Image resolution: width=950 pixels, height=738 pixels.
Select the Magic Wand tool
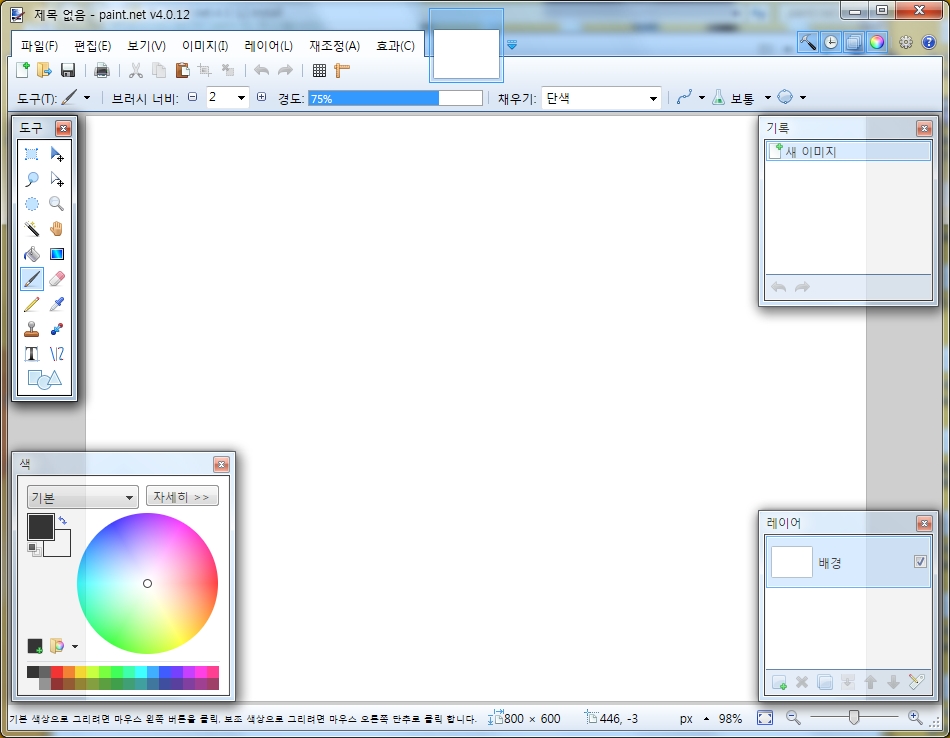pos(32,229)
